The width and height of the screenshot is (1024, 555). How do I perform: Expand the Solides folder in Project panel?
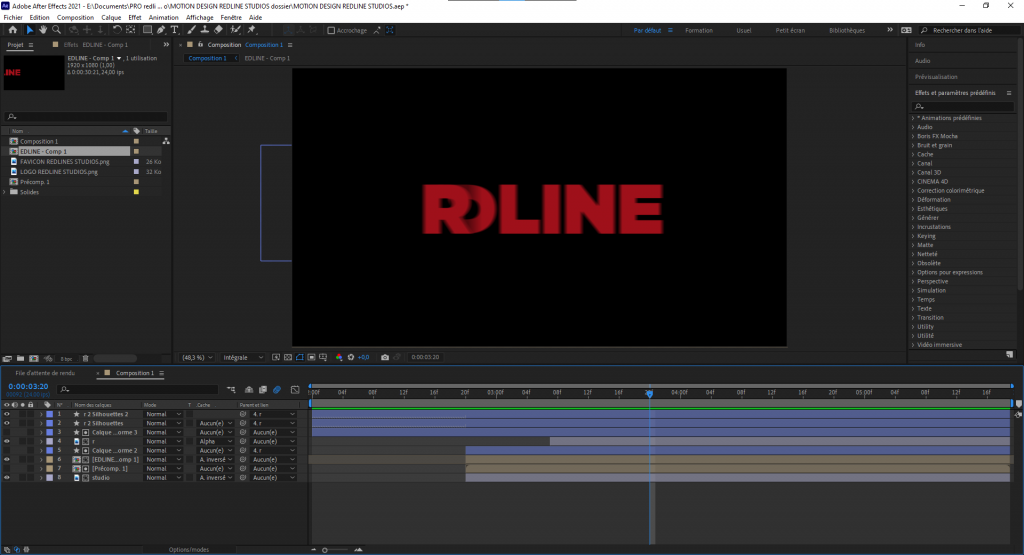[5, 192]
